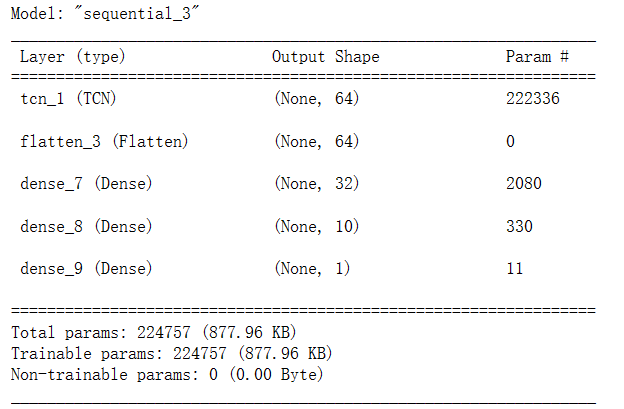Viewport: 624px width, 409px height.
Task: Select the dense_8 (Dense) layer name
Action: click(x=86, y=227)
